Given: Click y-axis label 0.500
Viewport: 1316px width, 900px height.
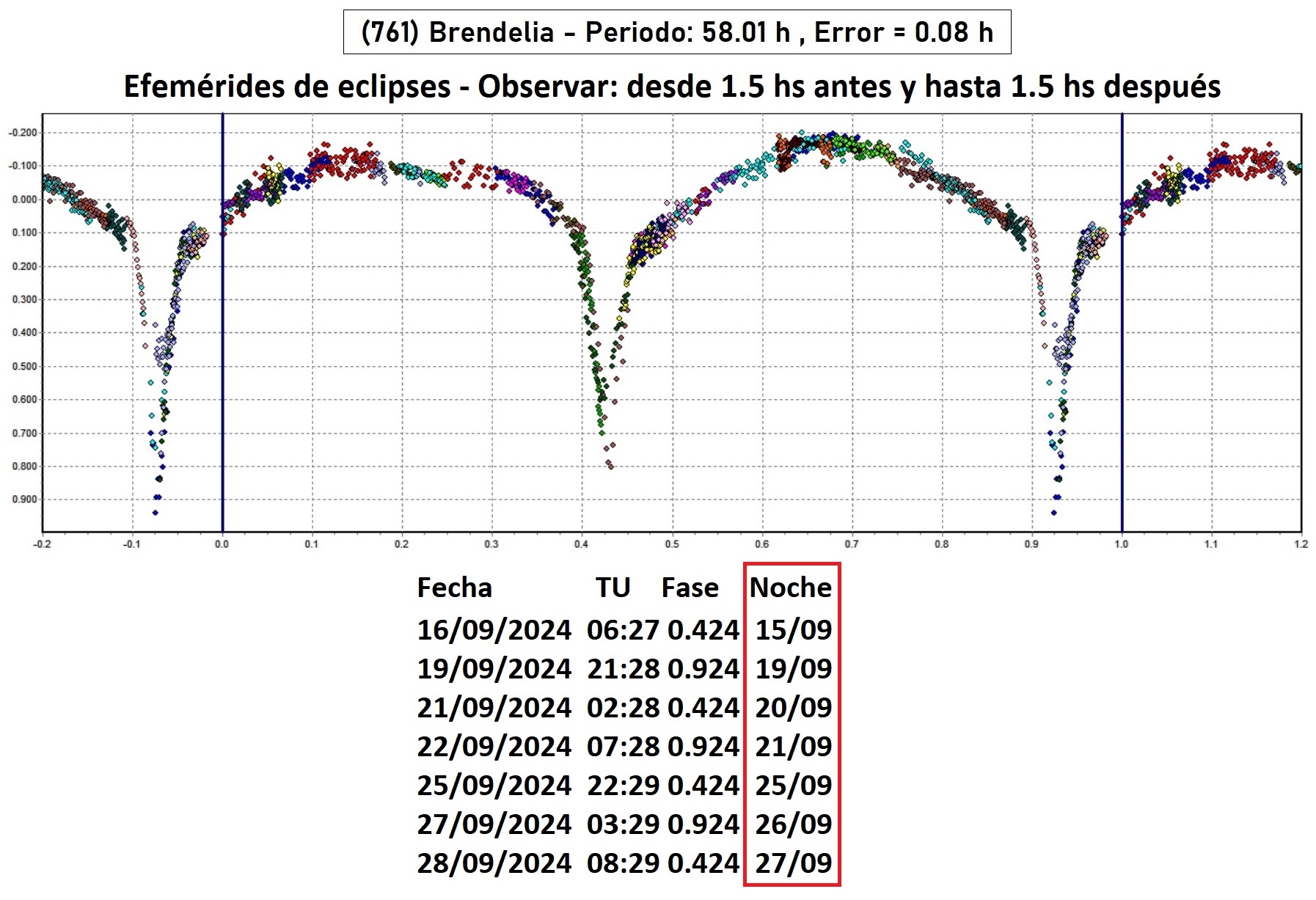Looking at the screenshot, I should pos(24,366).
